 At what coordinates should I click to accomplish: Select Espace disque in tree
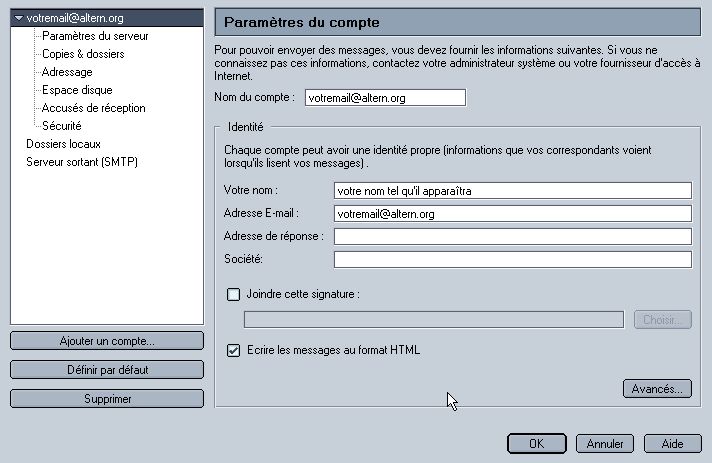77,90
